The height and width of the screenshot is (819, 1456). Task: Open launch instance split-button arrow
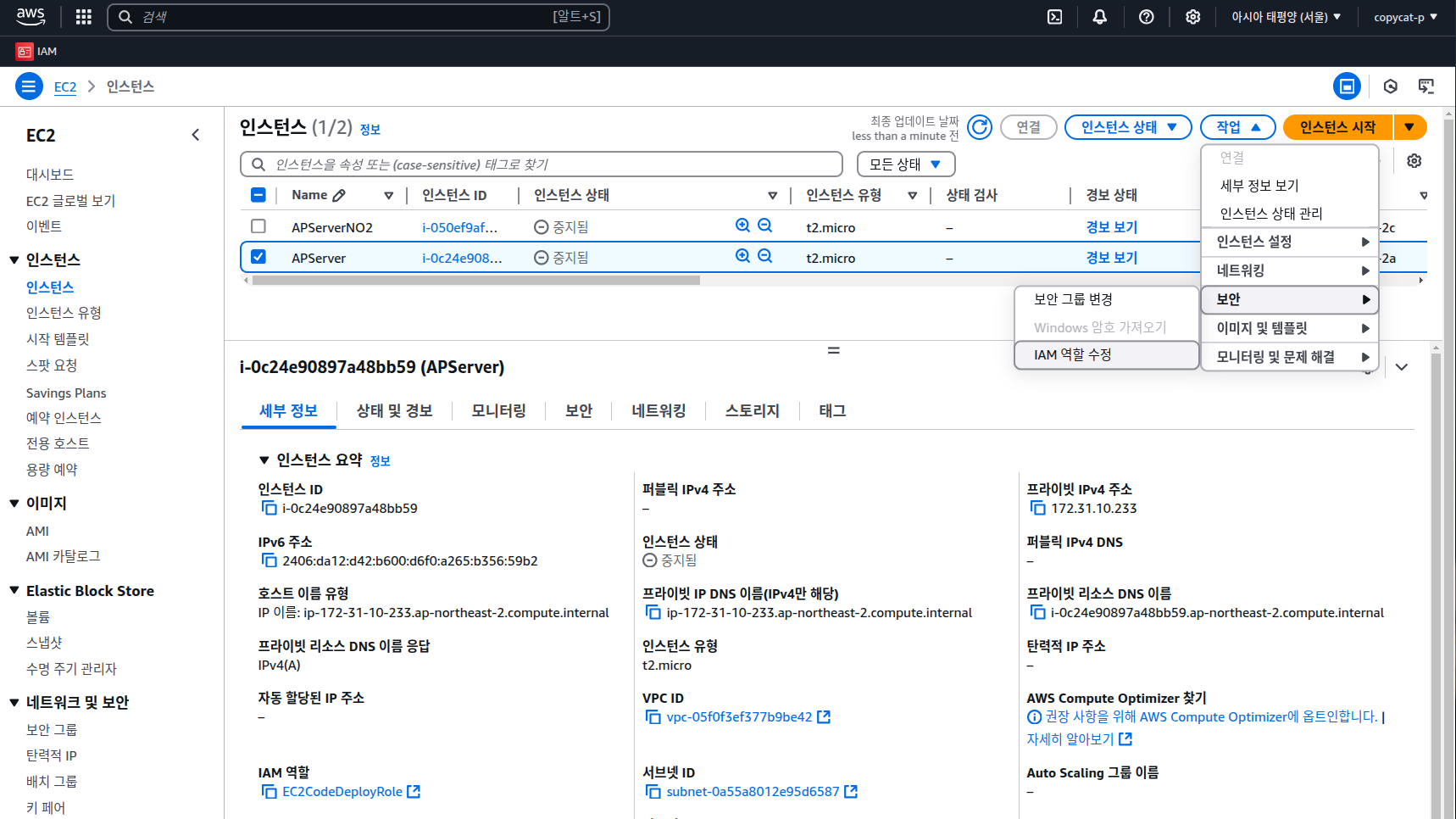point(1409,127)
